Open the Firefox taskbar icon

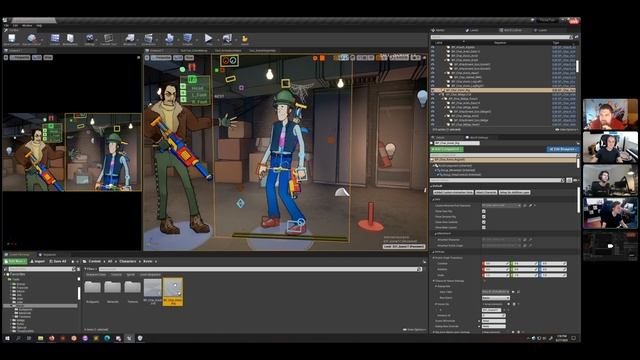(51, 338)
